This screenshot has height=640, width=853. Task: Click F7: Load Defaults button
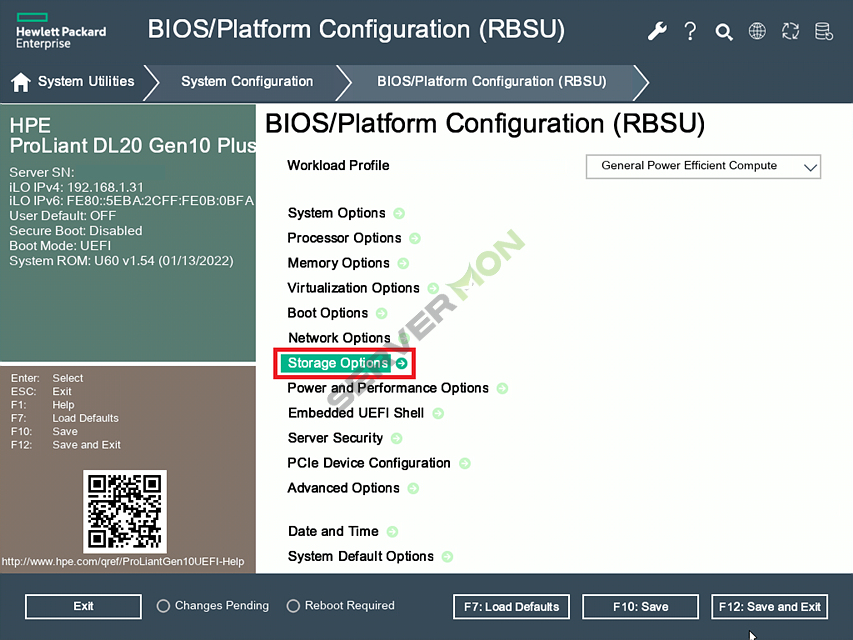tap(511, 607)
